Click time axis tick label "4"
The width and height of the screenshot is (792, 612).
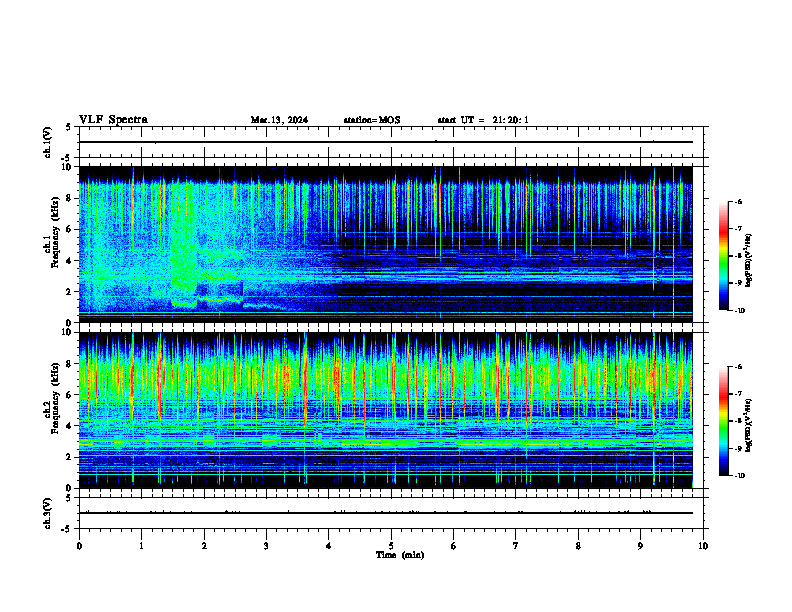click(329, 546)
